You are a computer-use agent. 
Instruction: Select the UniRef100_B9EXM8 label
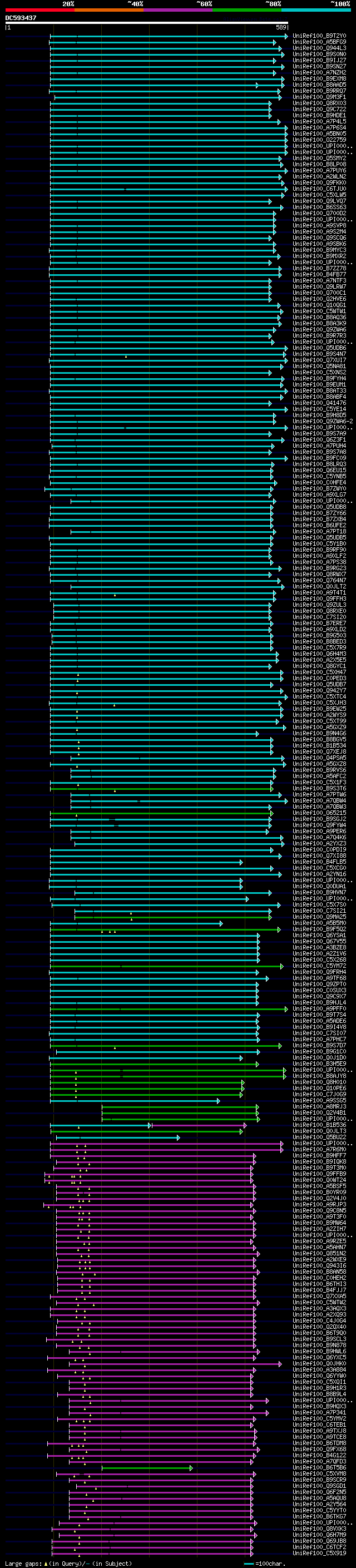click(319, 78)
